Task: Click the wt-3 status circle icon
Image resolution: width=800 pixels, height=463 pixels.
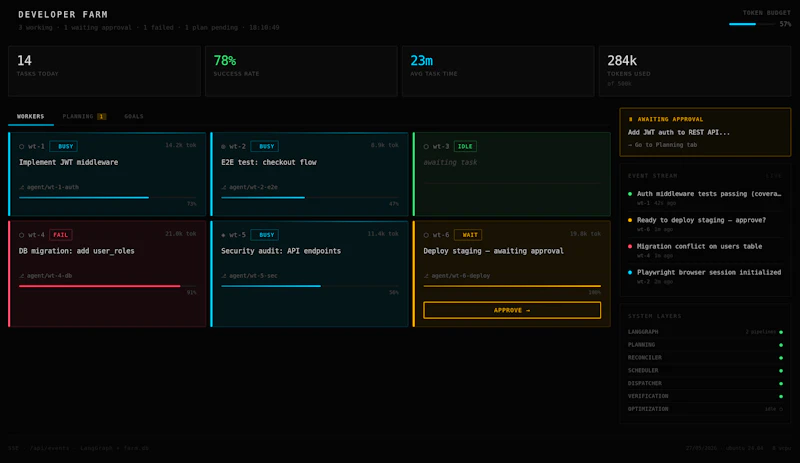Action: point(426,147)
